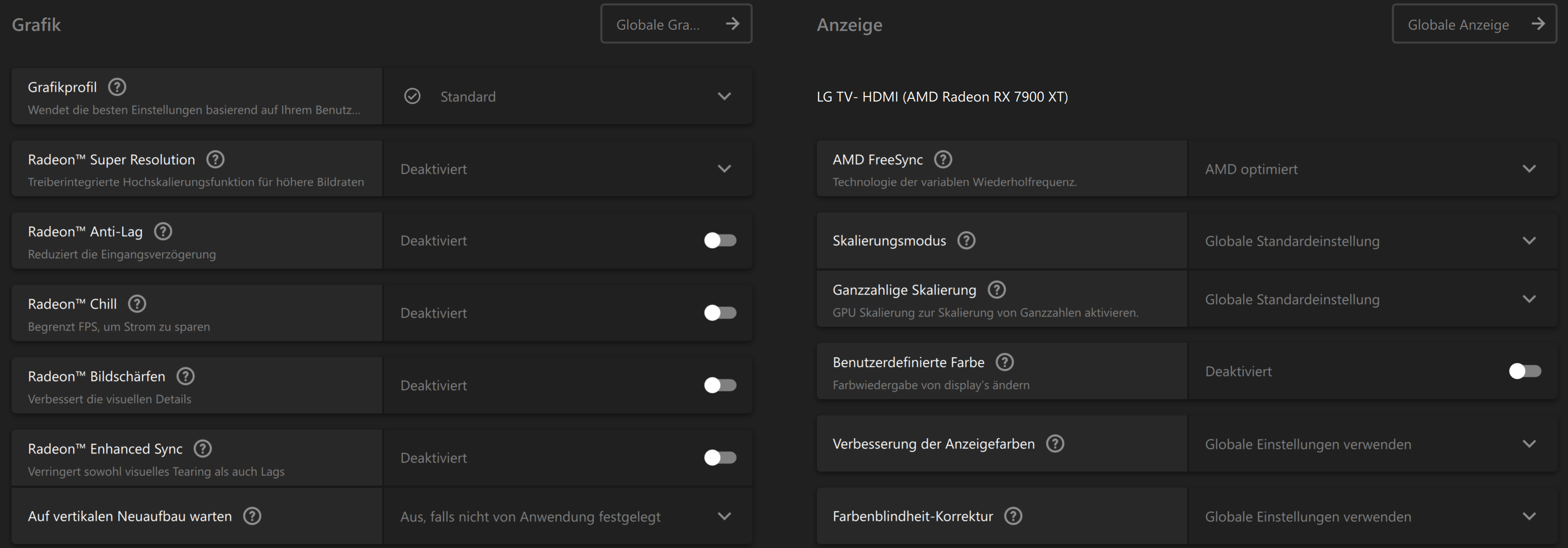
Task: Select the Anzeige section header
Action: (x=850, y=25)
